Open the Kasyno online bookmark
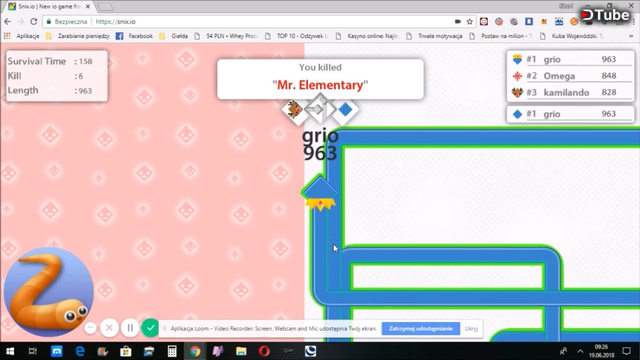Image resolution: width=640 pixels, height=360 pixels. click(x=367, y=36)
